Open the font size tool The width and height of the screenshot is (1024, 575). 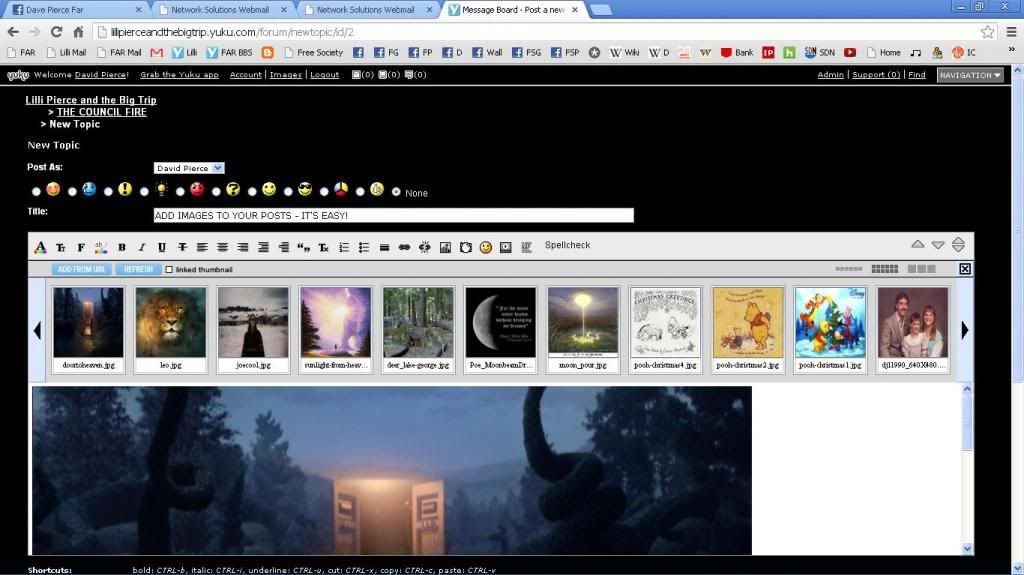pyautogui.click(x=60, y=247)
